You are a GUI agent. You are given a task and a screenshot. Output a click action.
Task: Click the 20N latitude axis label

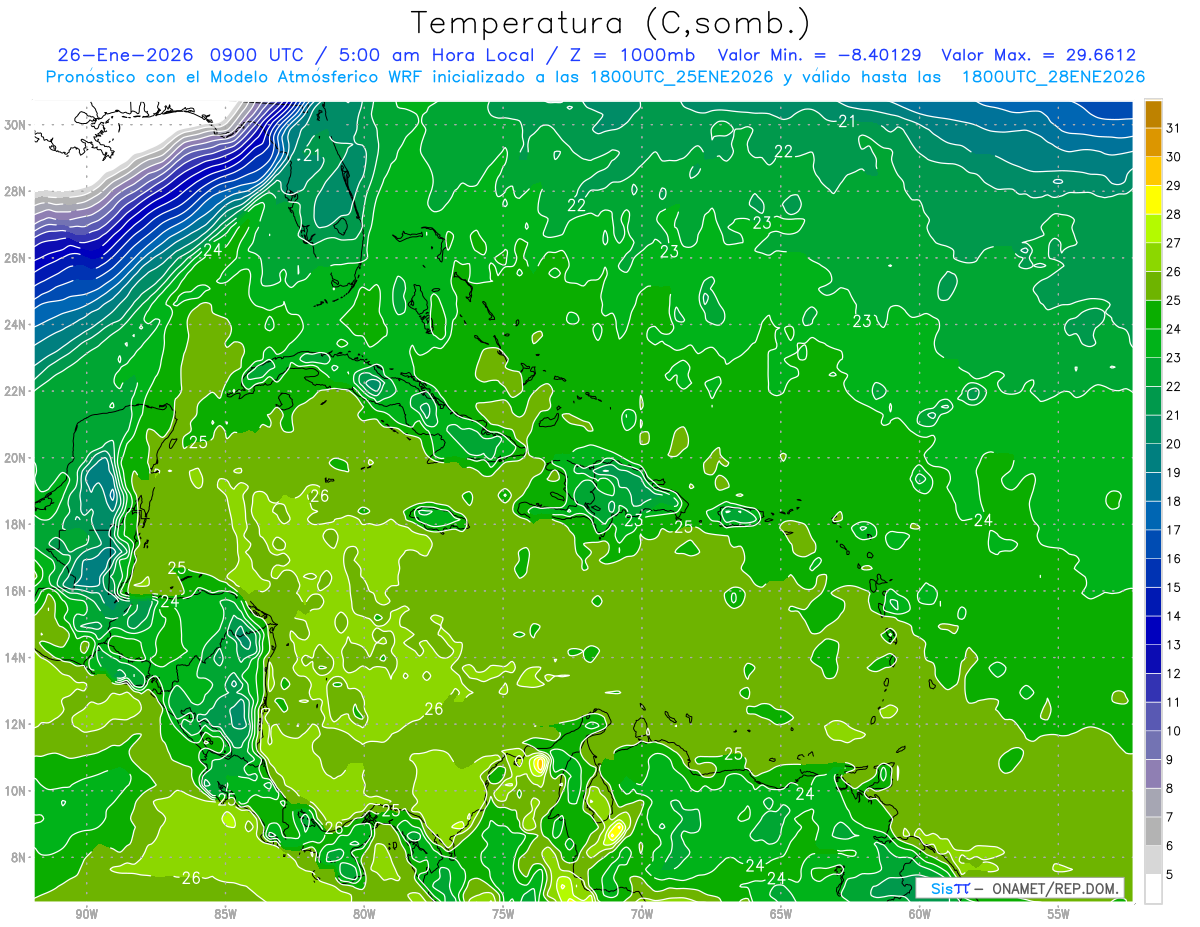[x=15, y=458]
